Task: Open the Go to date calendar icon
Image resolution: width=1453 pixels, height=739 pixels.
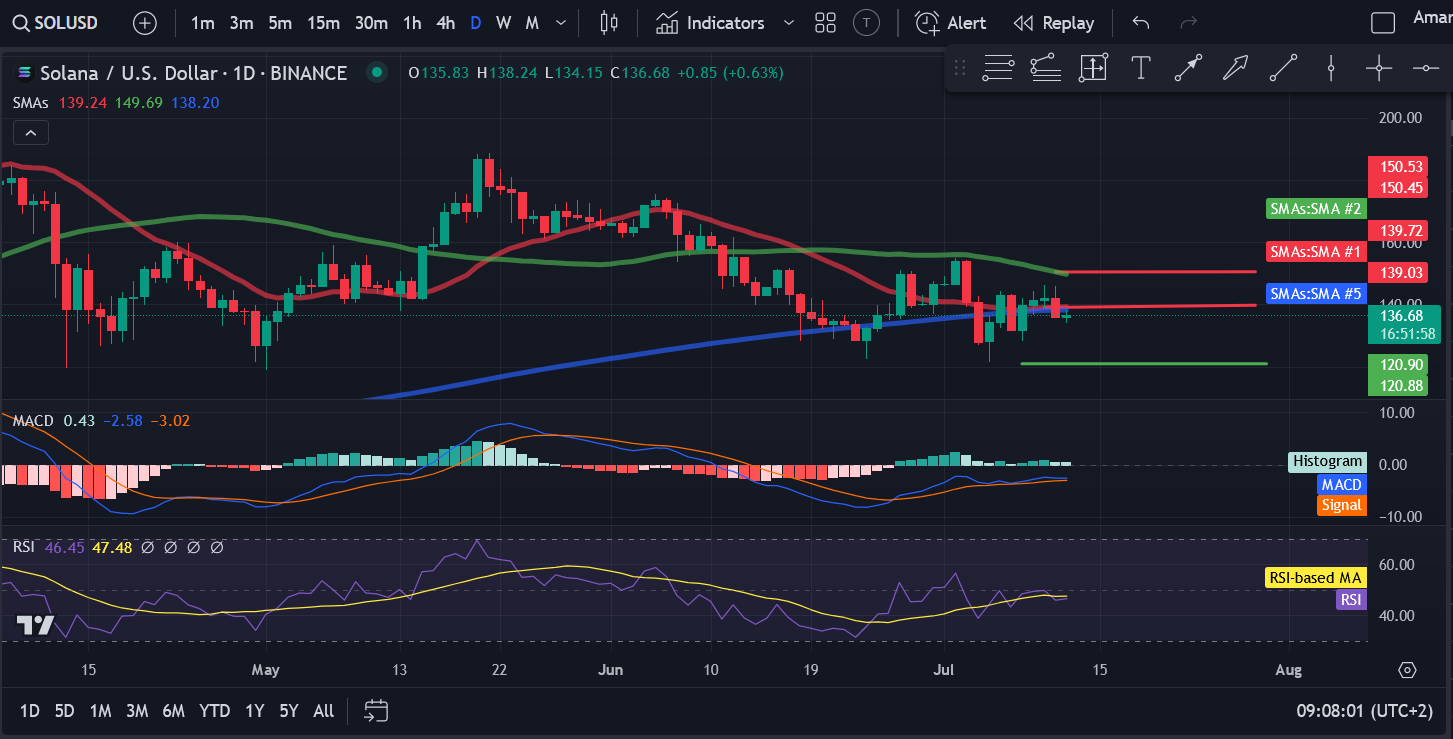Action: pyautogui.click(x=376, y=711)
